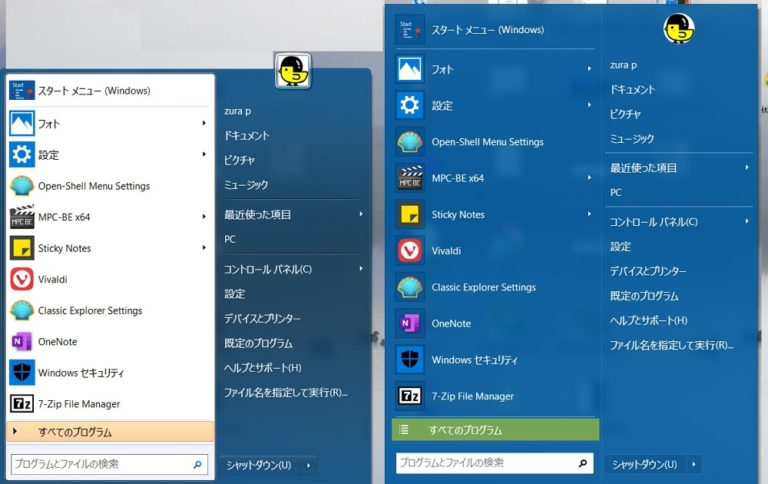Launch 7-Zip File Manager icon in right blue menu

(409, 396)
